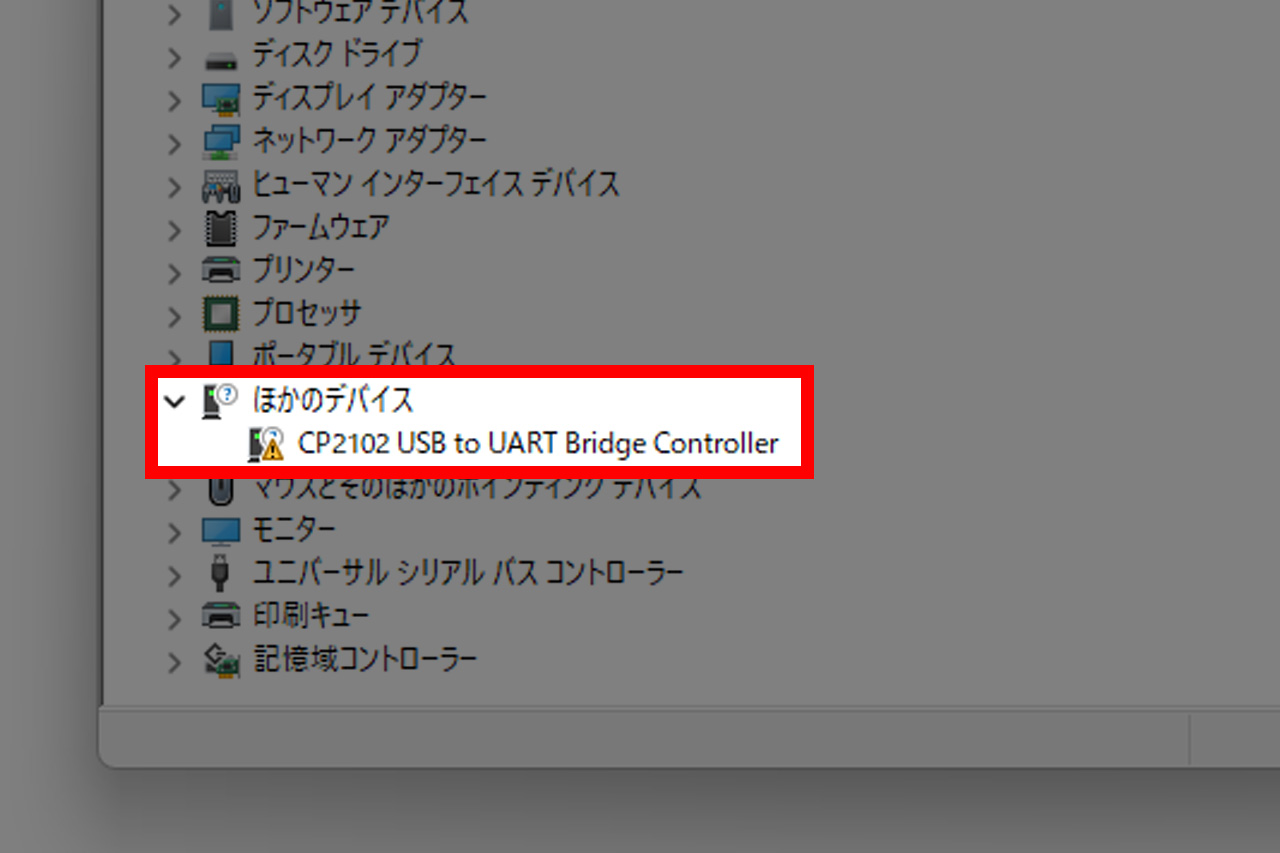Viewport: 1280px width, 853px height.
Task: Expand the プロセッサ category
Action: click(x=175, y=316)
